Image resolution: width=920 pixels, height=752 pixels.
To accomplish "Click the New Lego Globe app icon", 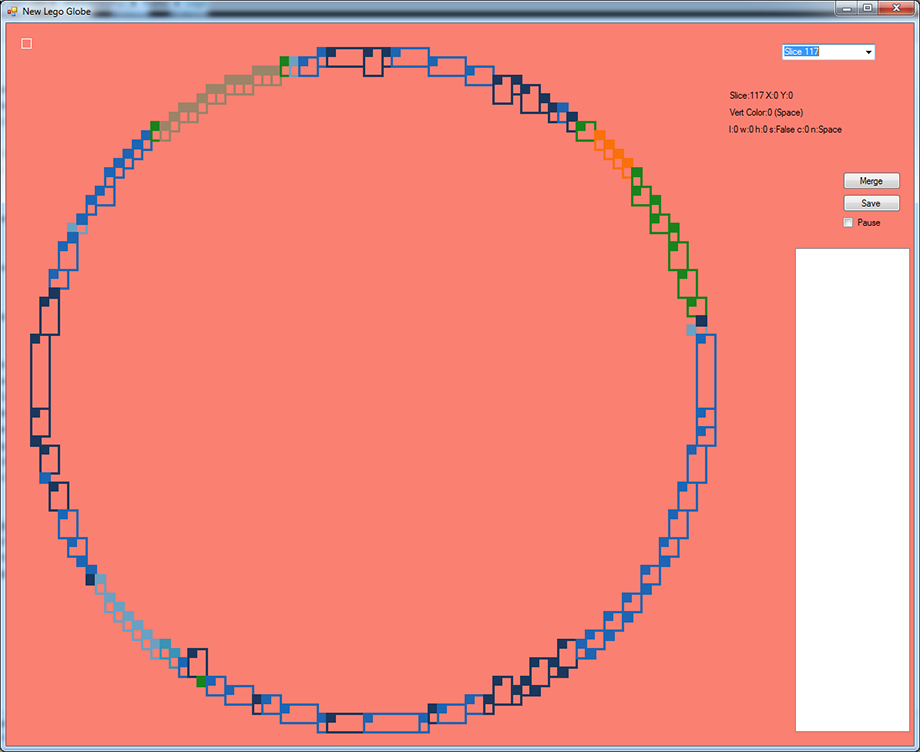I will (x=12, y=9).
